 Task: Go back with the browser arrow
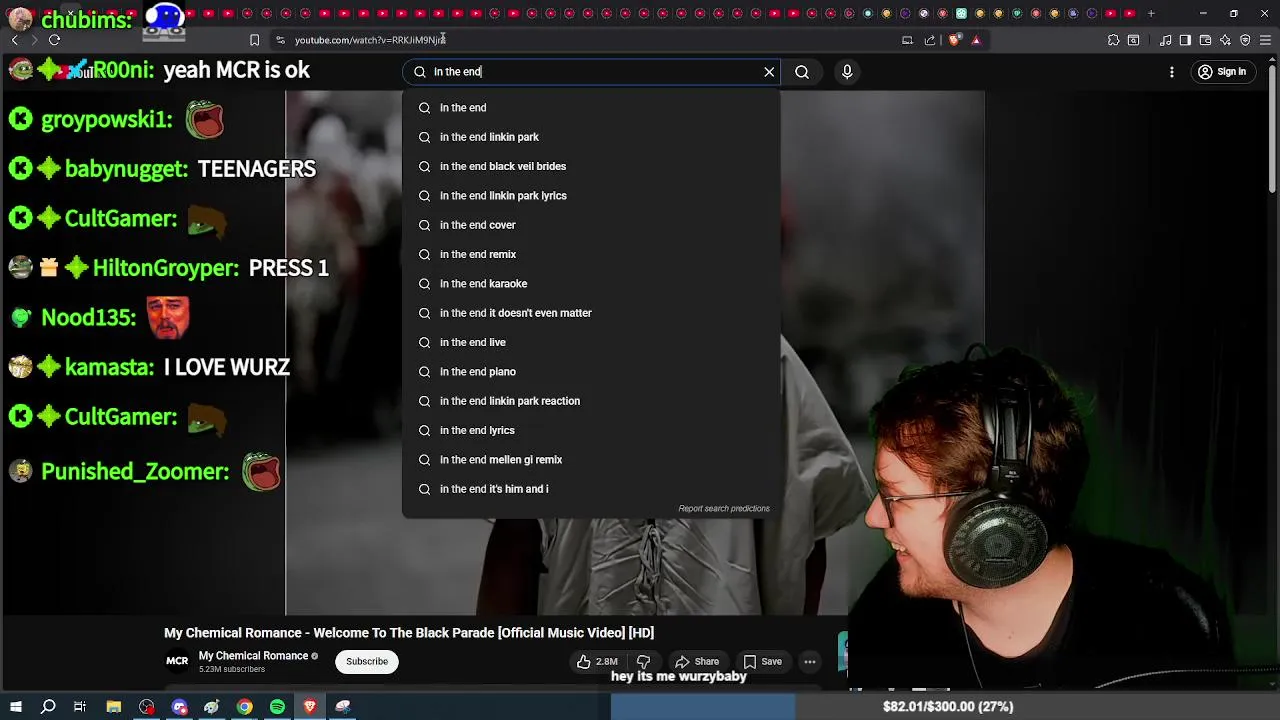tap(14, 40)
